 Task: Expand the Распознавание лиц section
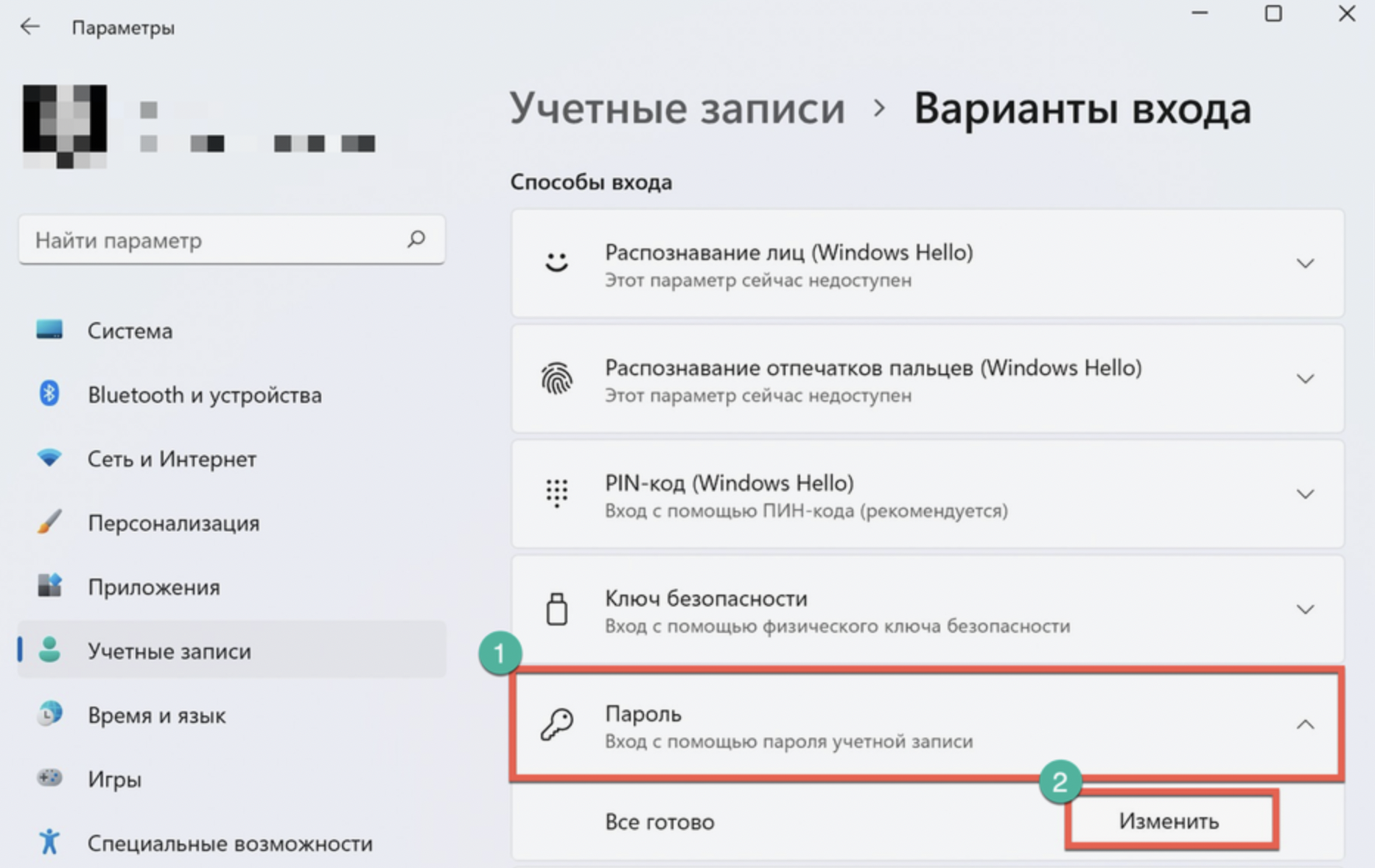pyautogui.click(x=1306, y=263)
